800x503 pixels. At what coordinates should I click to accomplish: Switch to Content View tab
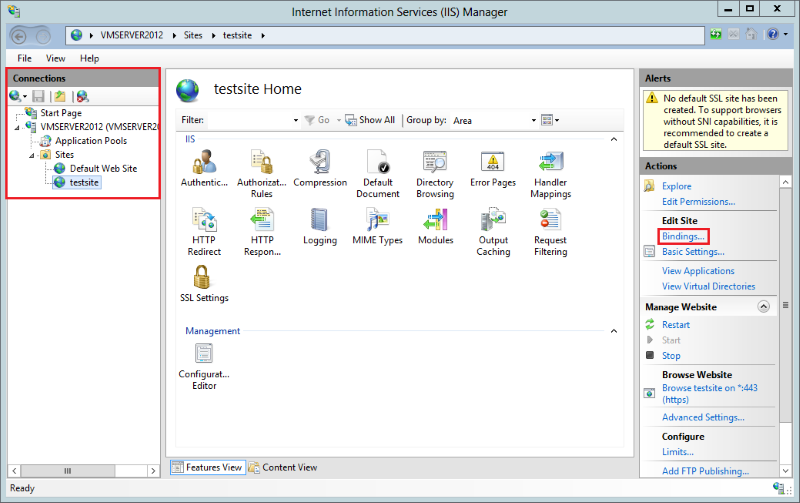[283, 467]
